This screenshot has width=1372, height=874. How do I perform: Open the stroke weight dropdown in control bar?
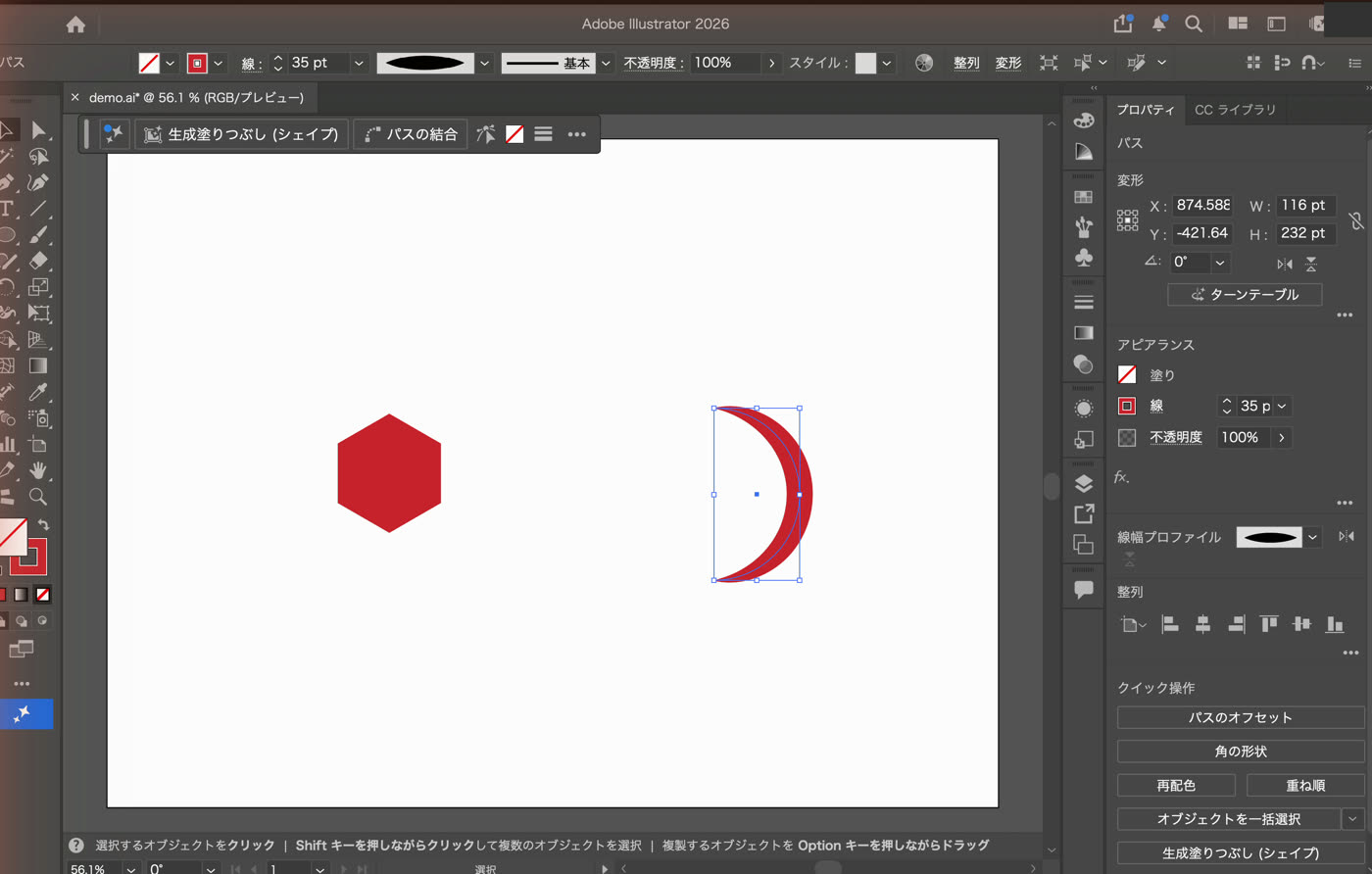pos(359,63)
